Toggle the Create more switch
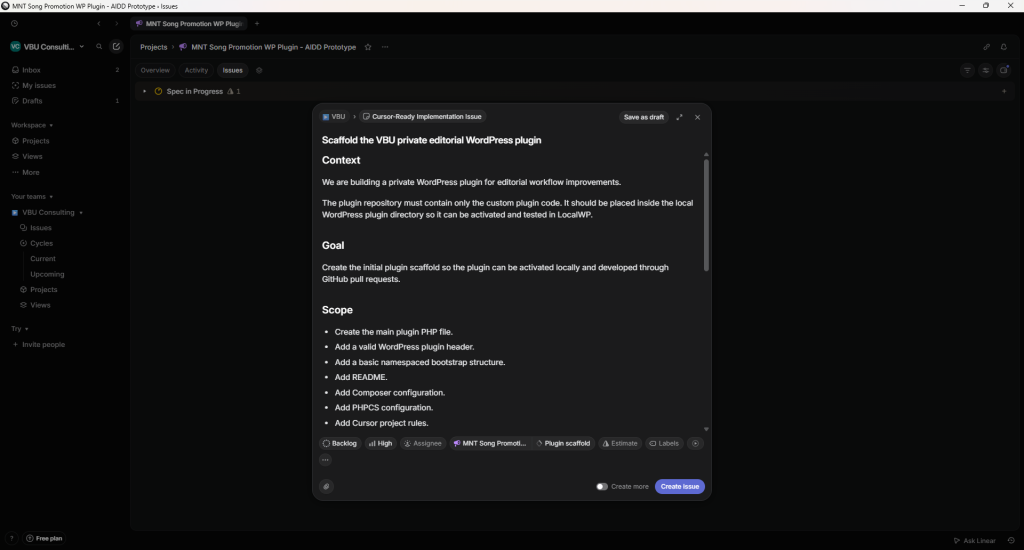1024x550 pixels. [602, 487]
